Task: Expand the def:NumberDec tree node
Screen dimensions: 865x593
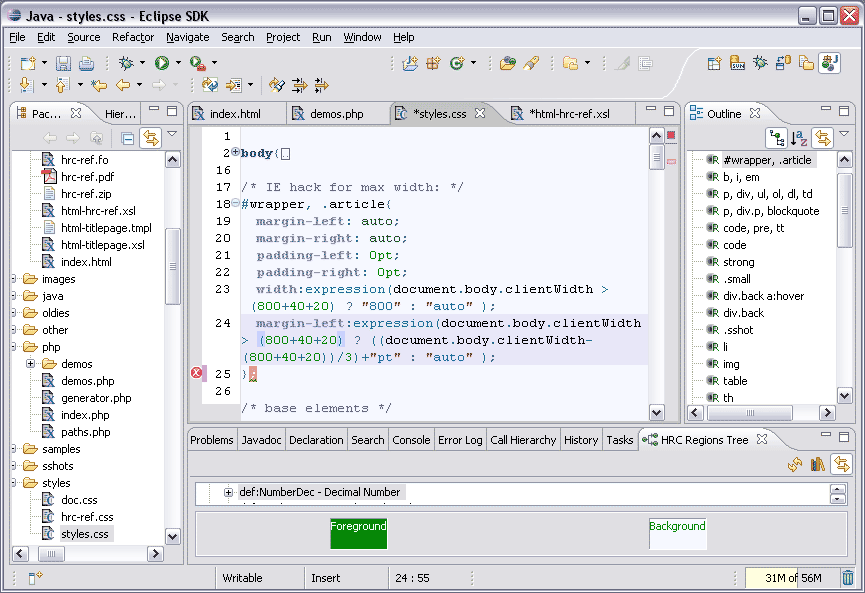Action: point(228,492)
